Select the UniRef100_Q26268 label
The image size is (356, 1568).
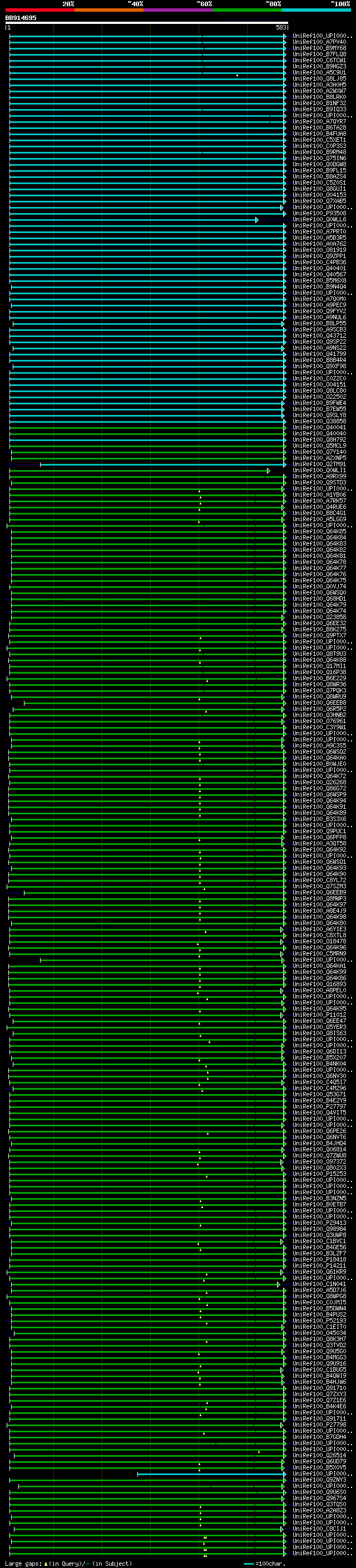pyautogui.click(x=319, y=782)
